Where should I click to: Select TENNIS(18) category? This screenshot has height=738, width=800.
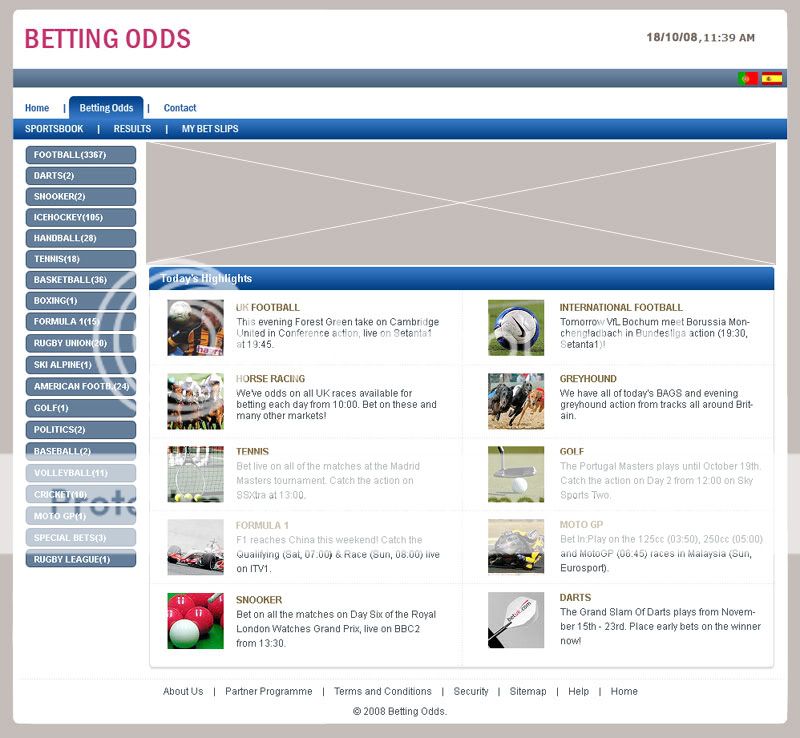pyautogui.click(x=81, y=259)
